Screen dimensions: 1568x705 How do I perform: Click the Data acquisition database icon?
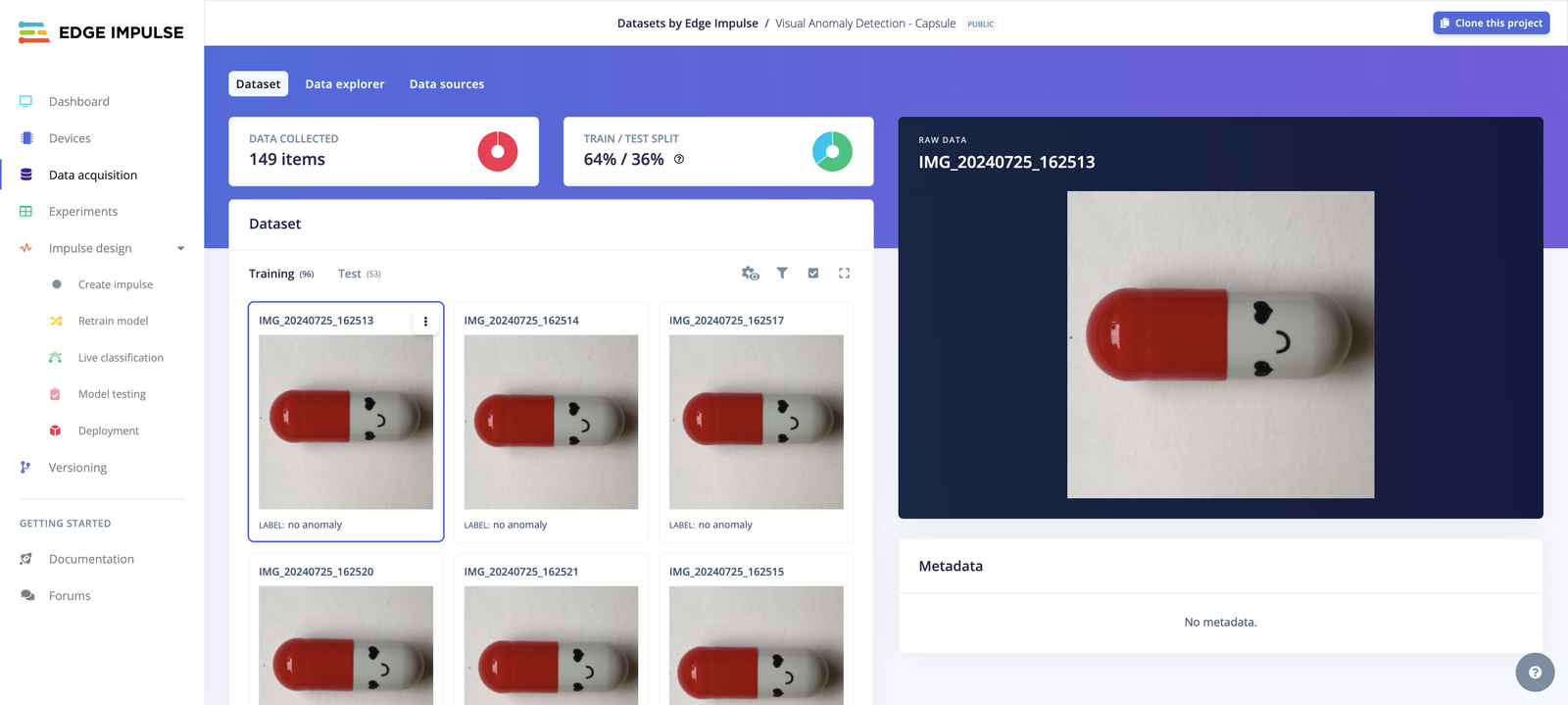[26, 175]
